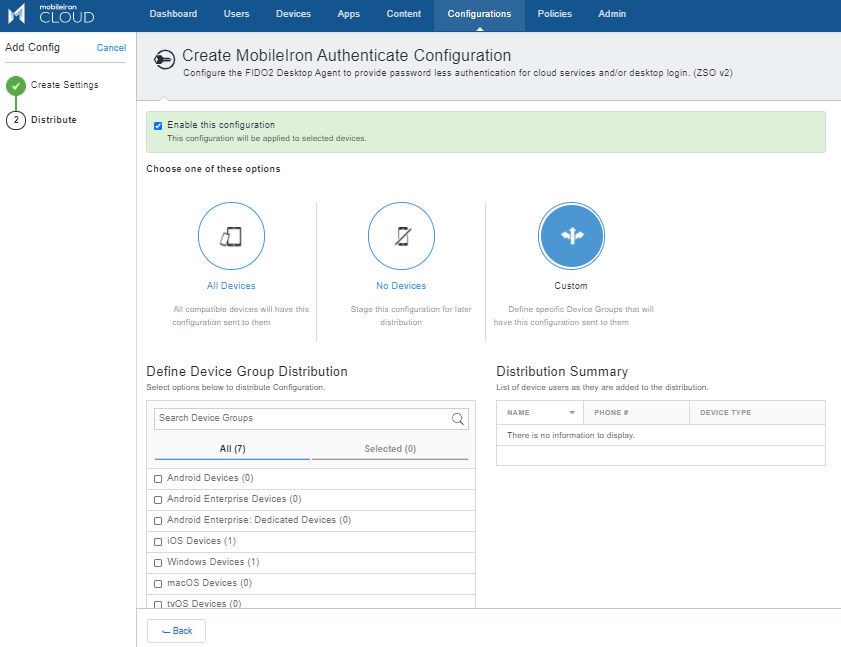
Task: Open the Apps menu
Action: [349, 14]
